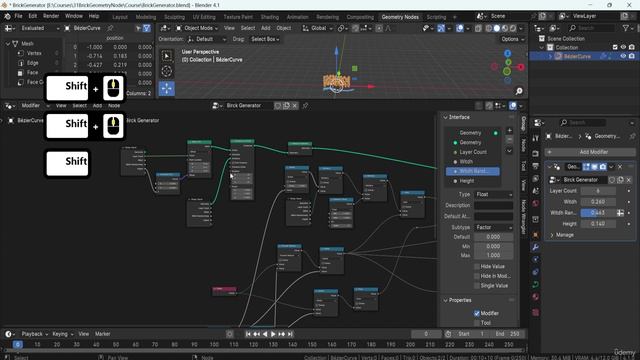
Task: Switch to rendered viewport shading
Action: [513, 28]
